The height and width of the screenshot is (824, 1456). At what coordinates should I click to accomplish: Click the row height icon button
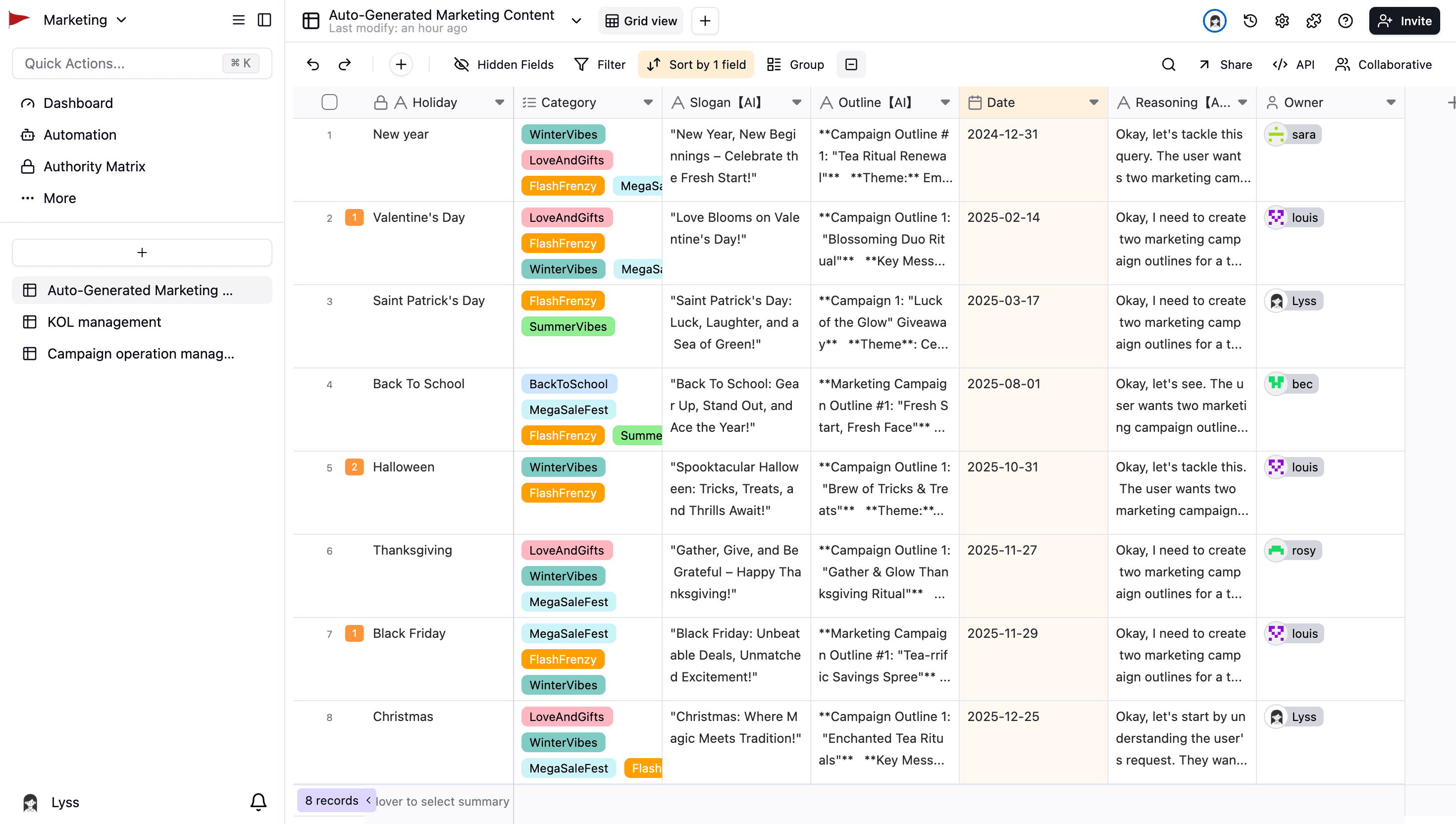pos(851,64)
